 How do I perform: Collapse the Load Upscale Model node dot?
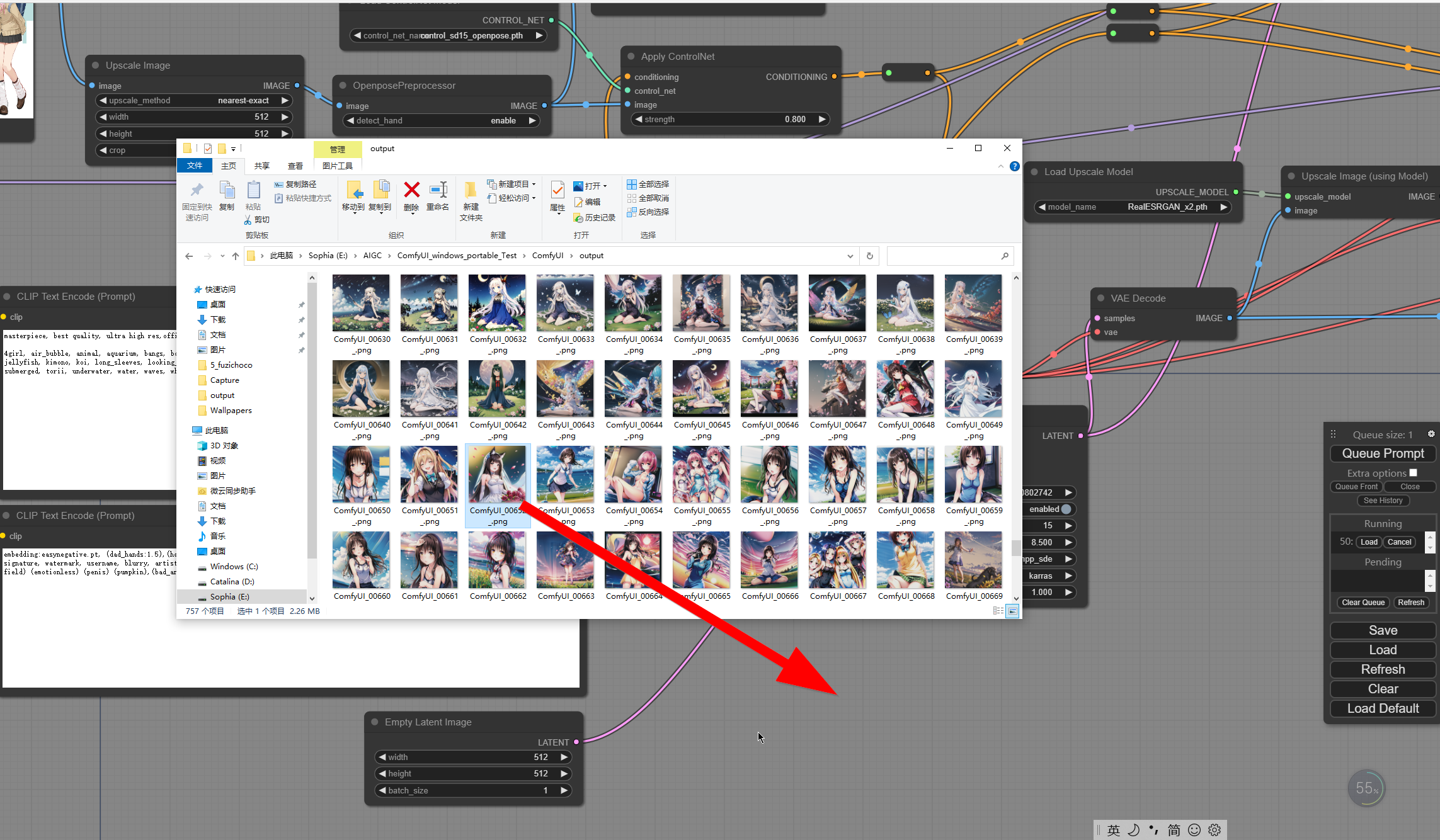click(1034, 172)
